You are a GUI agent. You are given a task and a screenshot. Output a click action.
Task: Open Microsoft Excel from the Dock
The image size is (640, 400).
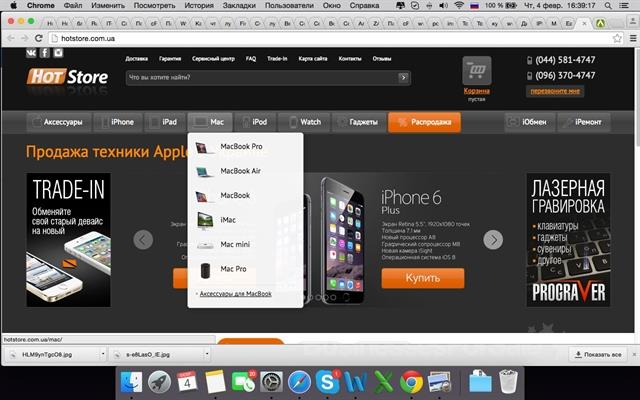click(x=383, y=382)
